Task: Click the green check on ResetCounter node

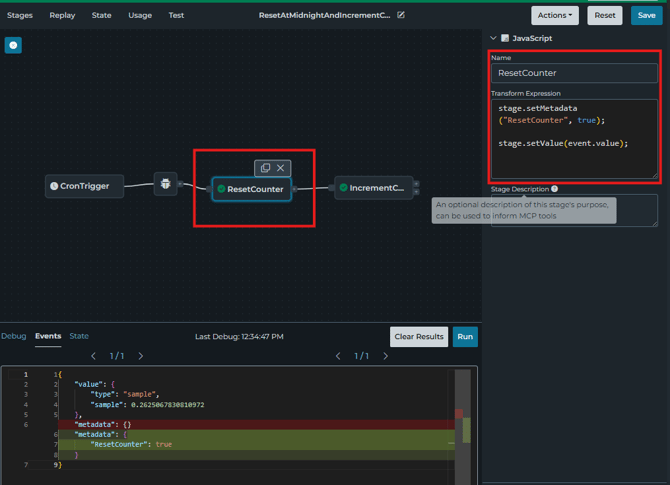Action: (221, 189)
